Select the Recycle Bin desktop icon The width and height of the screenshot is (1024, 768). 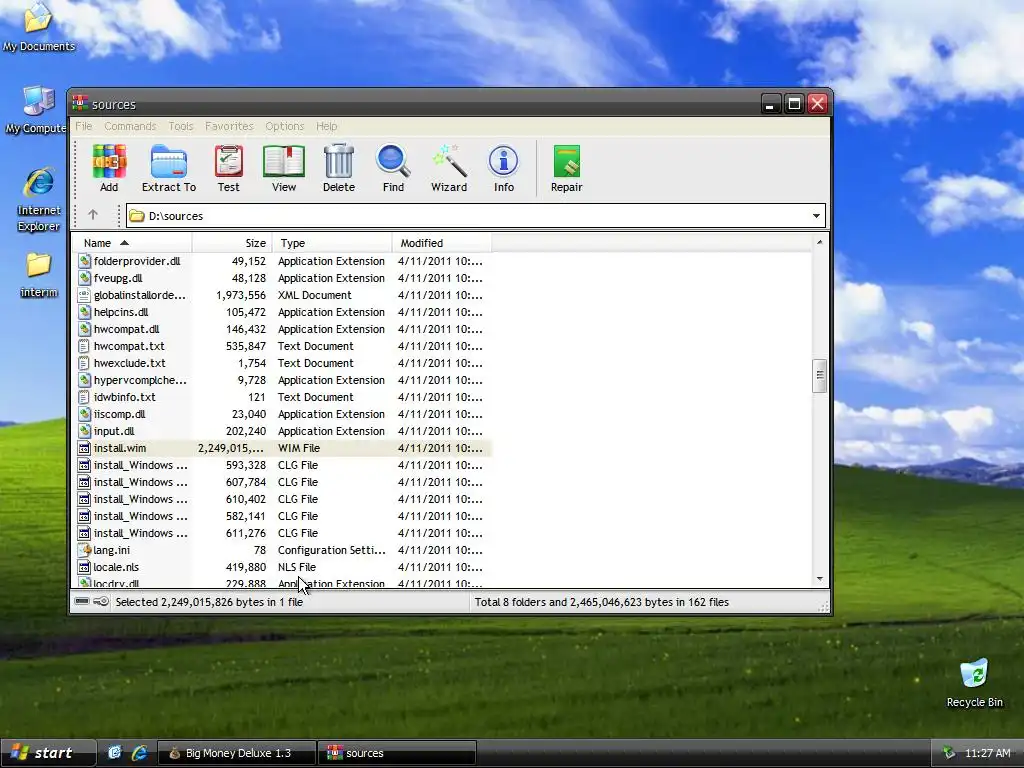pos(974,683)
